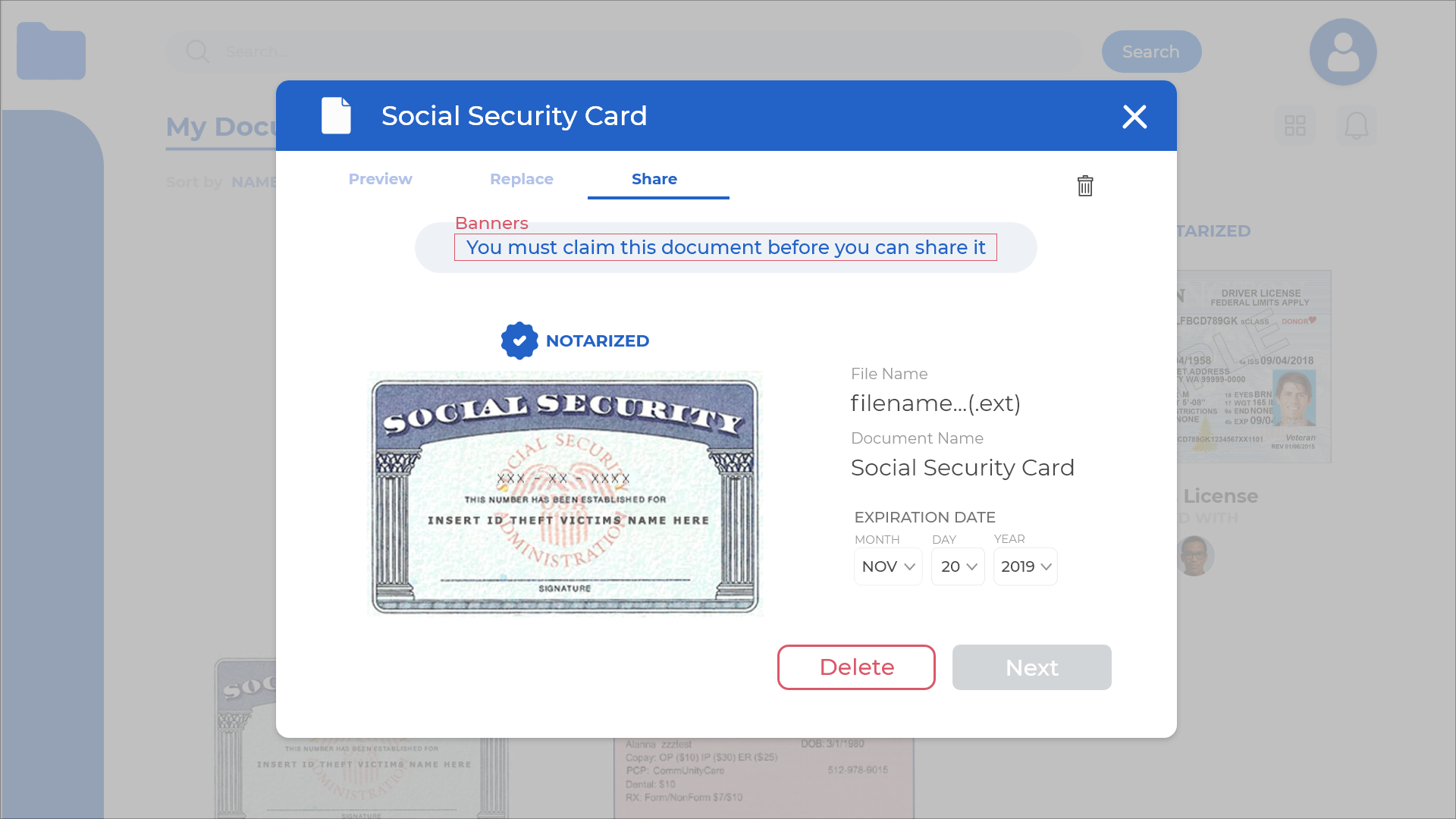This screenshot has height=819, width=1456.
Task: Click the Next button
Action: pos(1031,667)
